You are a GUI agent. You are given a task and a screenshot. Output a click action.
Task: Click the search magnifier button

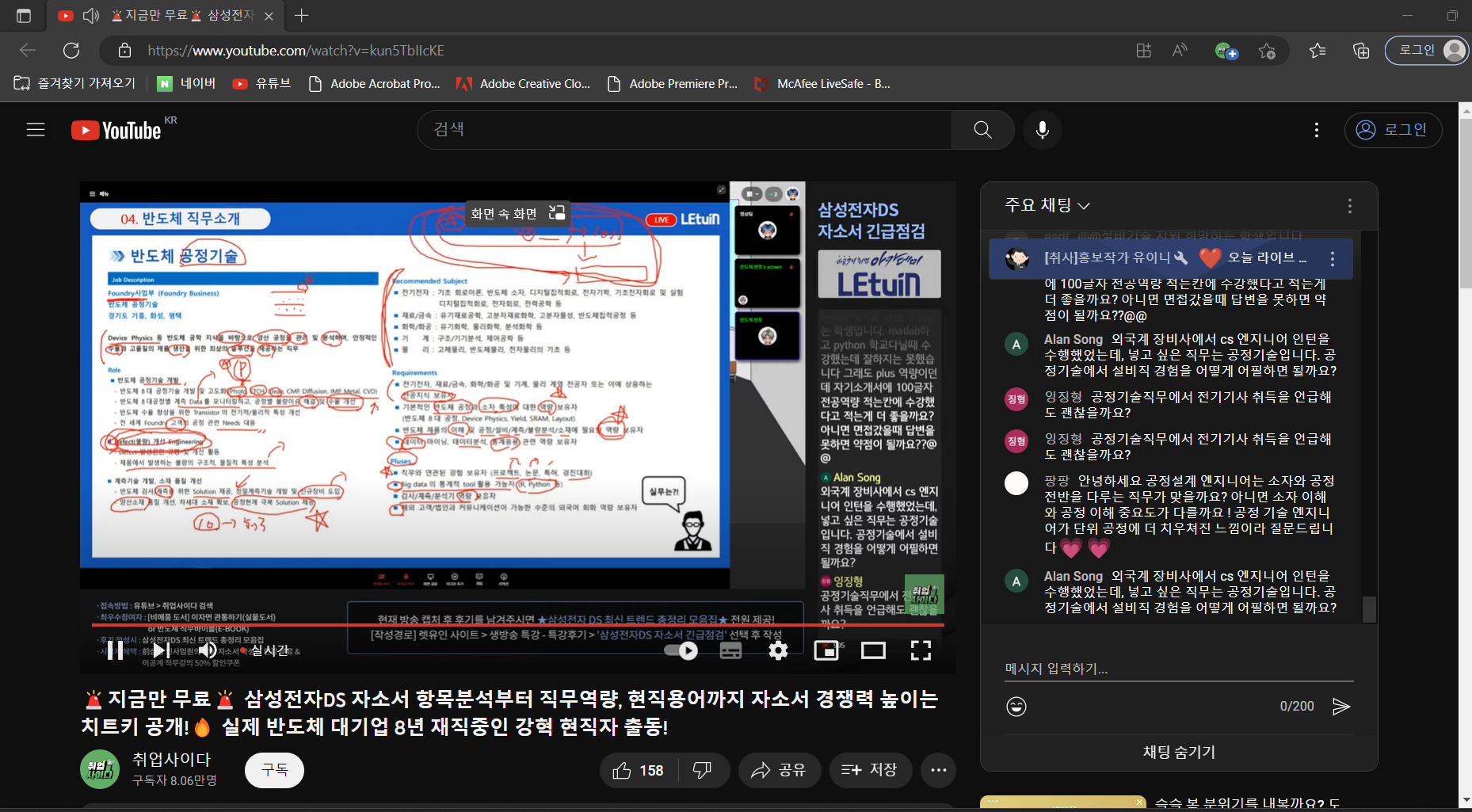click(982, 130)
